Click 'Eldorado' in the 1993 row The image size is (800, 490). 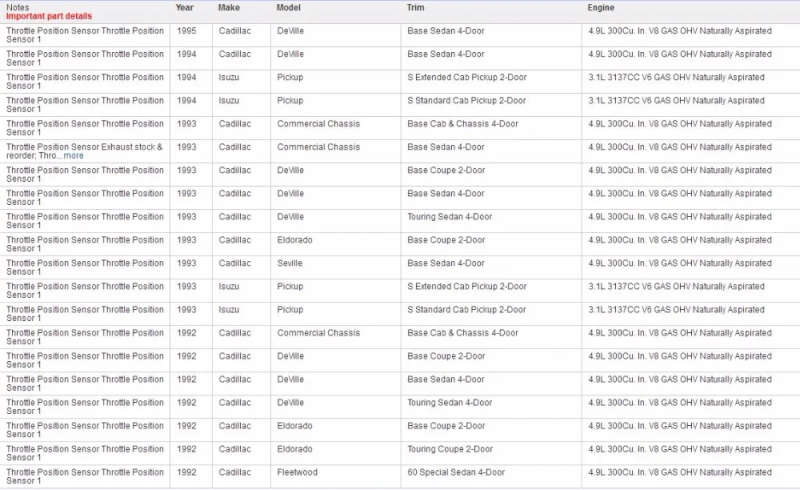point(294,240)
